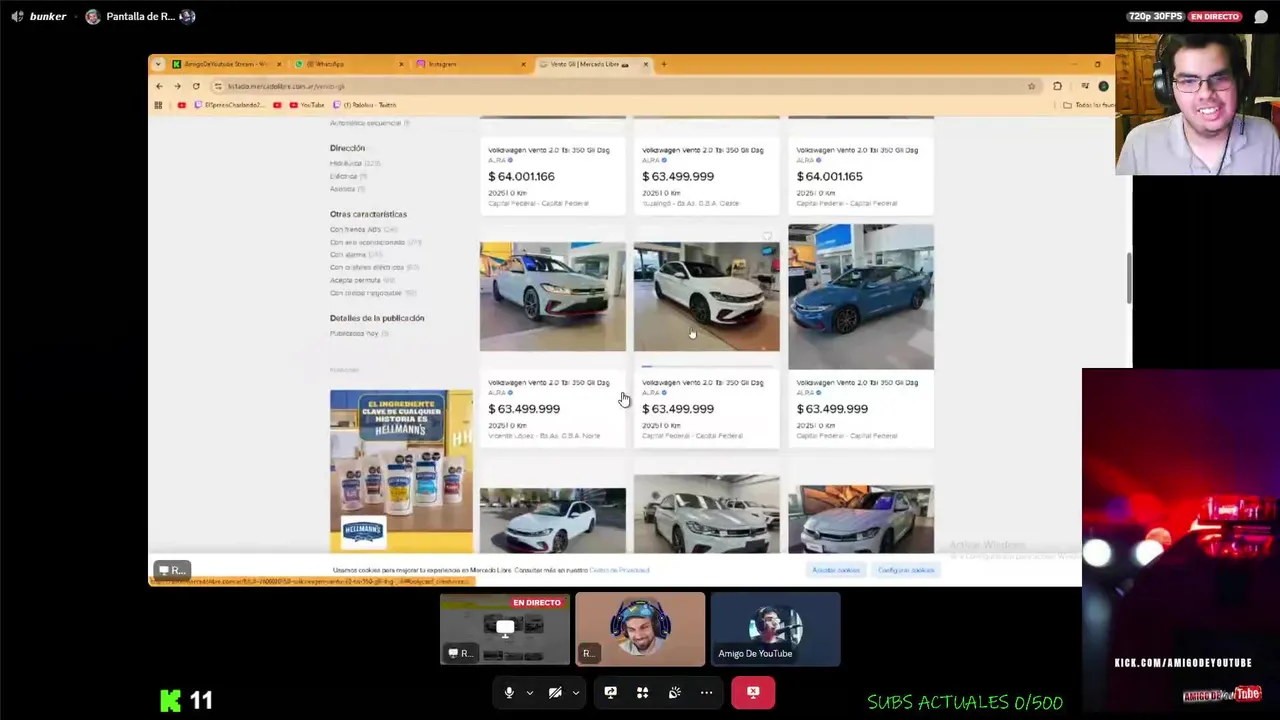Open the YouTube bookmark
The width and height of the screenshot is (1280, 720).
click(x=307, y=105)
